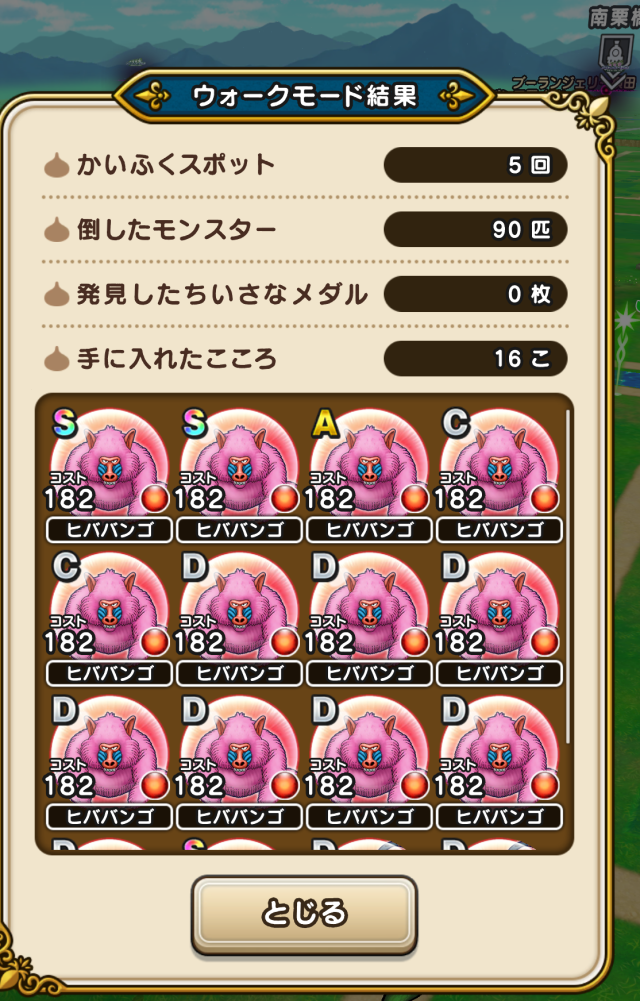Click the slime icon beside 手に入れたこころ
The height and width of the screenshot is (1001, 640).
[56, 358]
